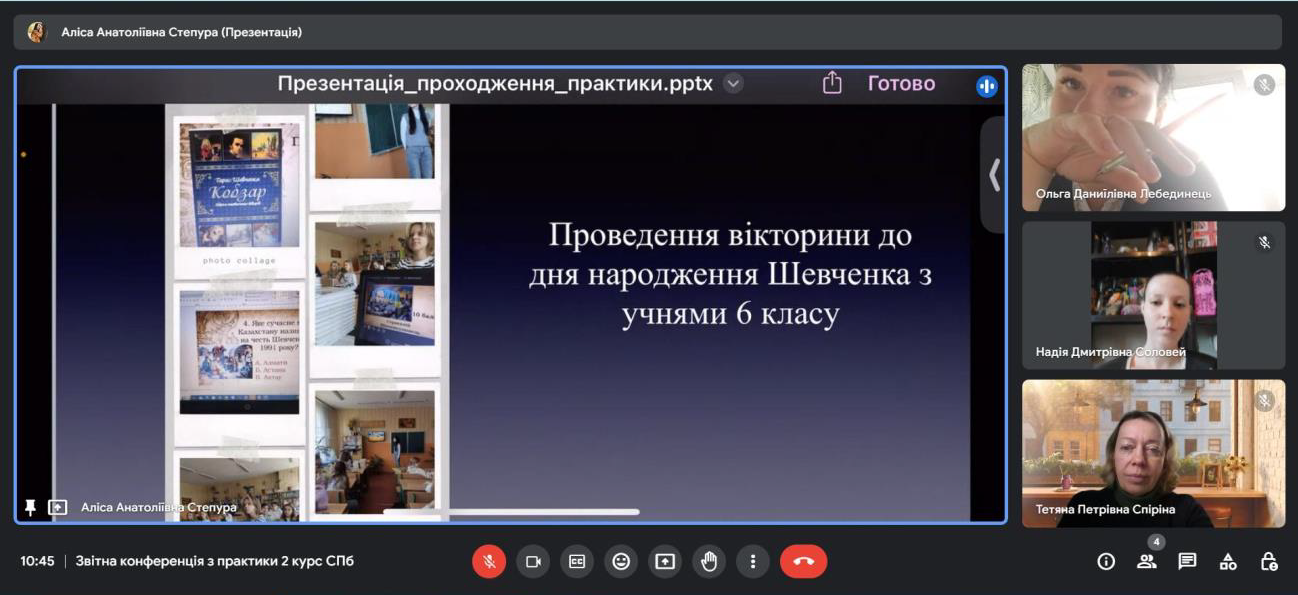Expand the file name dropdown chevron
The width and height of the screenshot is (1298, 595).
733,84
